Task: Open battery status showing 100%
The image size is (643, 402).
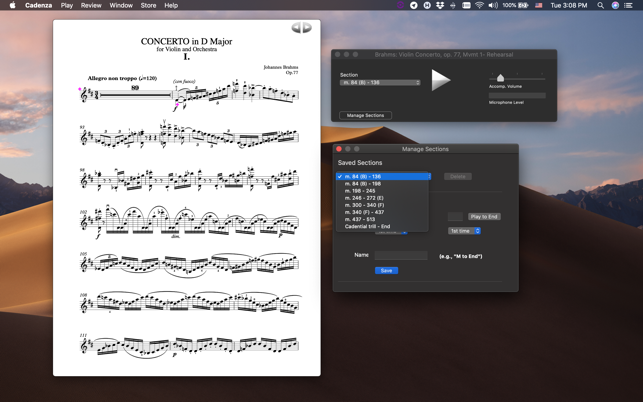Action: 515,5
